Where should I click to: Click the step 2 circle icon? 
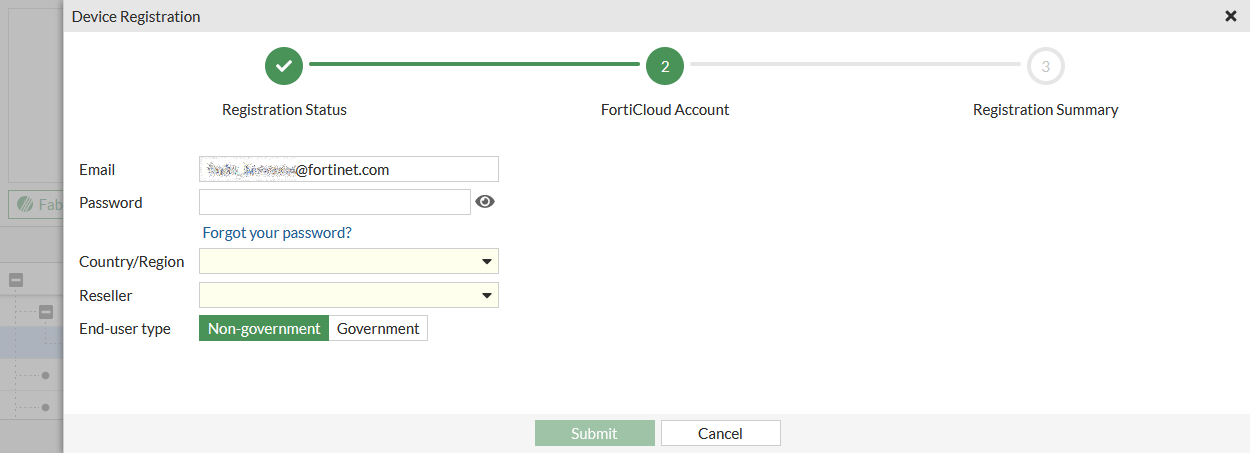665,66
